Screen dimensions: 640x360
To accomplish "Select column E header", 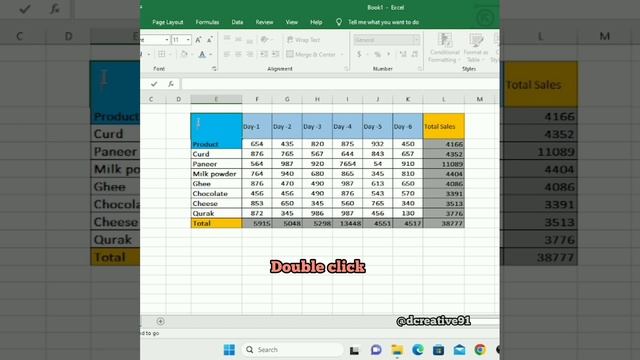I will [x=216, y=99].
